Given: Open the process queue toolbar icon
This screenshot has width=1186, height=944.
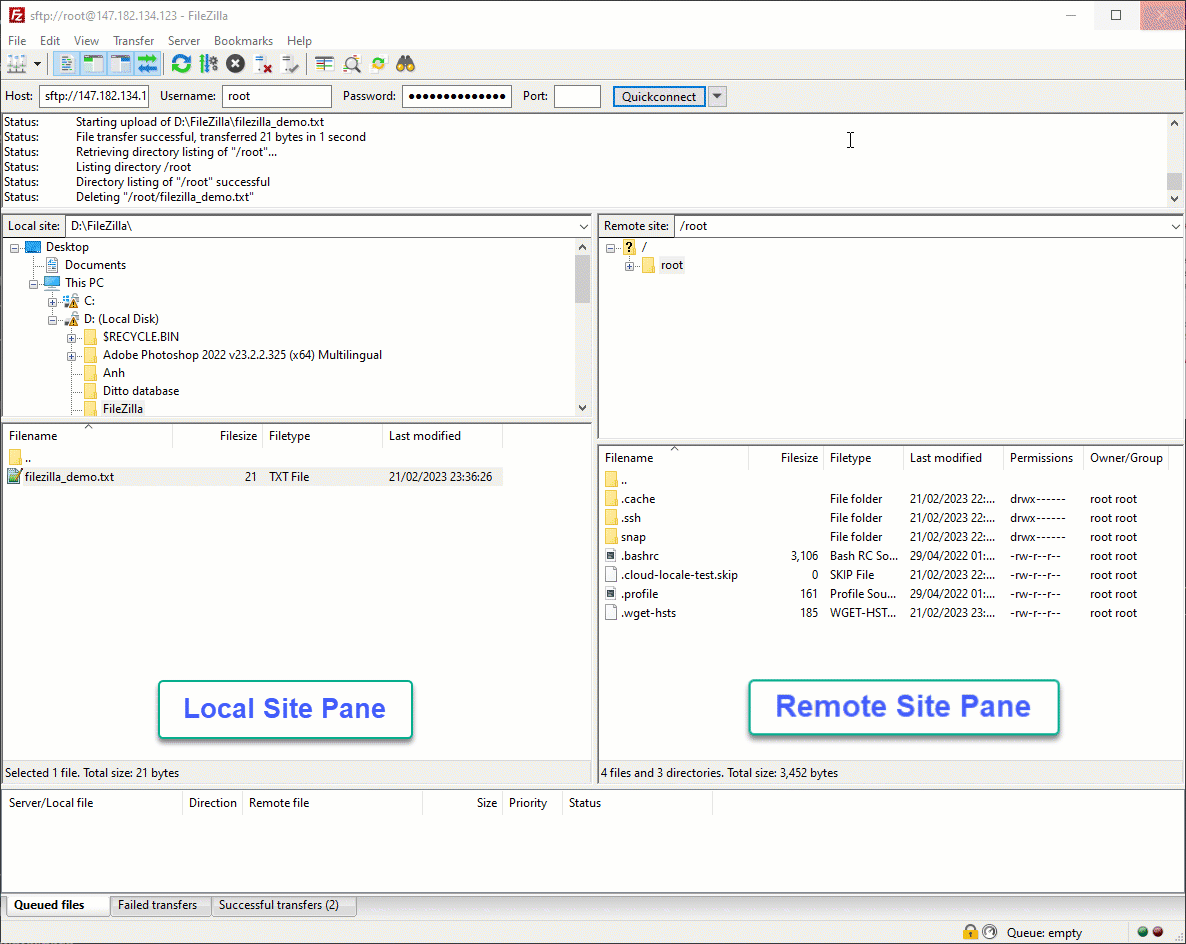Looking at the screenshot, I should coord(208,64).
